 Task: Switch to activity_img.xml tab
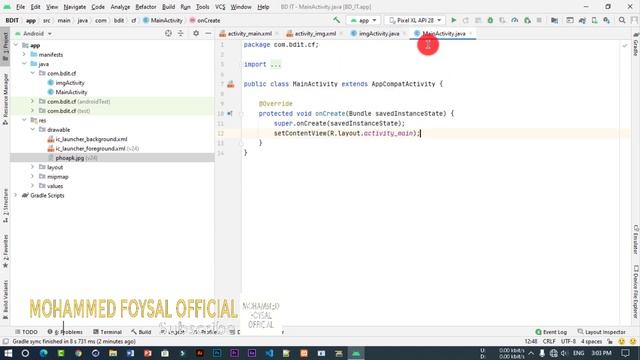click(315, 33)
